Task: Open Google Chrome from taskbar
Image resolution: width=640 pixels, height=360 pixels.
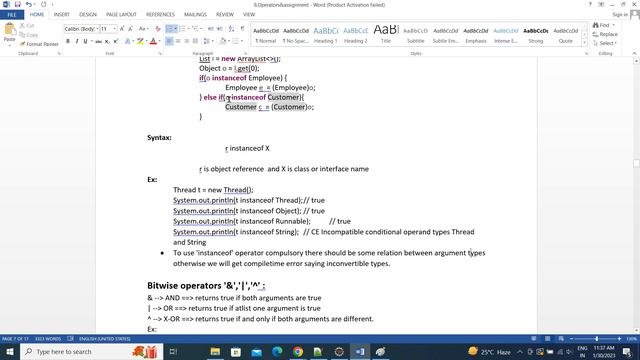Action: point(298,351)
